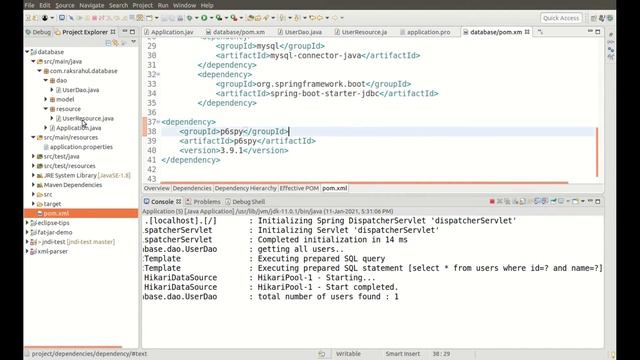Expand the model package node
The image size is (640, 360).
coord(46,99)
